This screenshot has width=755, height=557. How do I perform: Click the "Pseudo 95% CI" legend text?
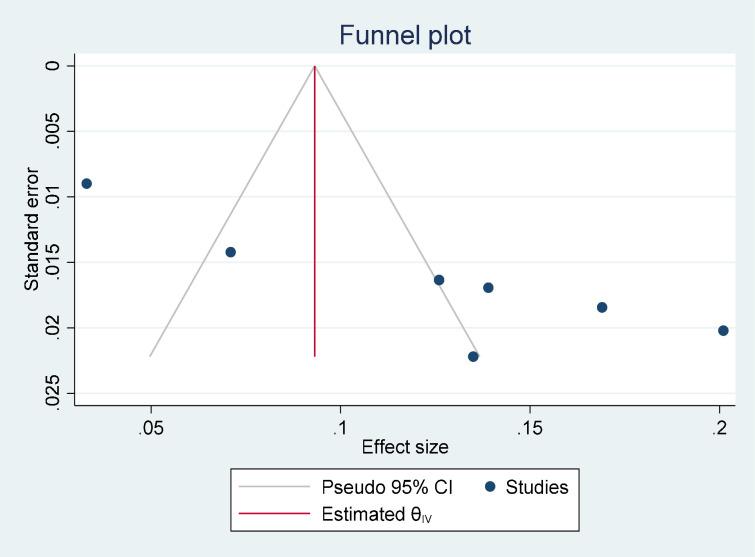pos(388,488)
